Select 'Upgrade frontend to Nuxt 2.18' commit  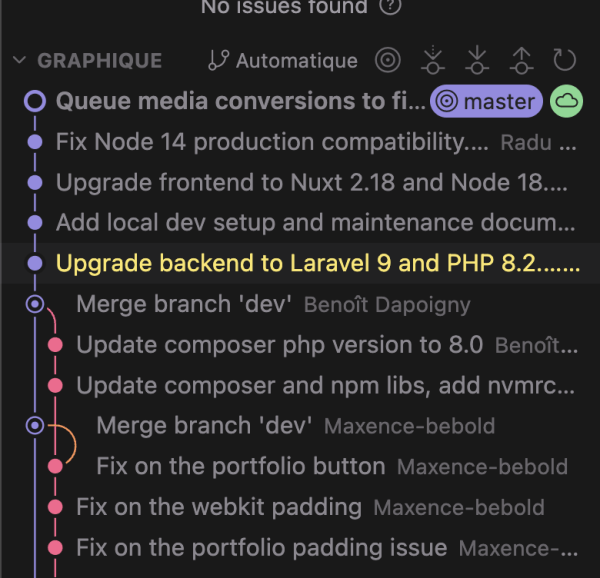pos(300,182)
